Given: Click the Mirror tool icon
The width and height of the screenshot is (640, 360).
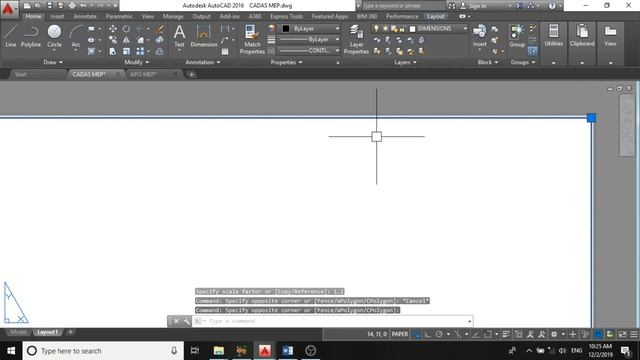Looking at the screenshot, I should [127, 40].
